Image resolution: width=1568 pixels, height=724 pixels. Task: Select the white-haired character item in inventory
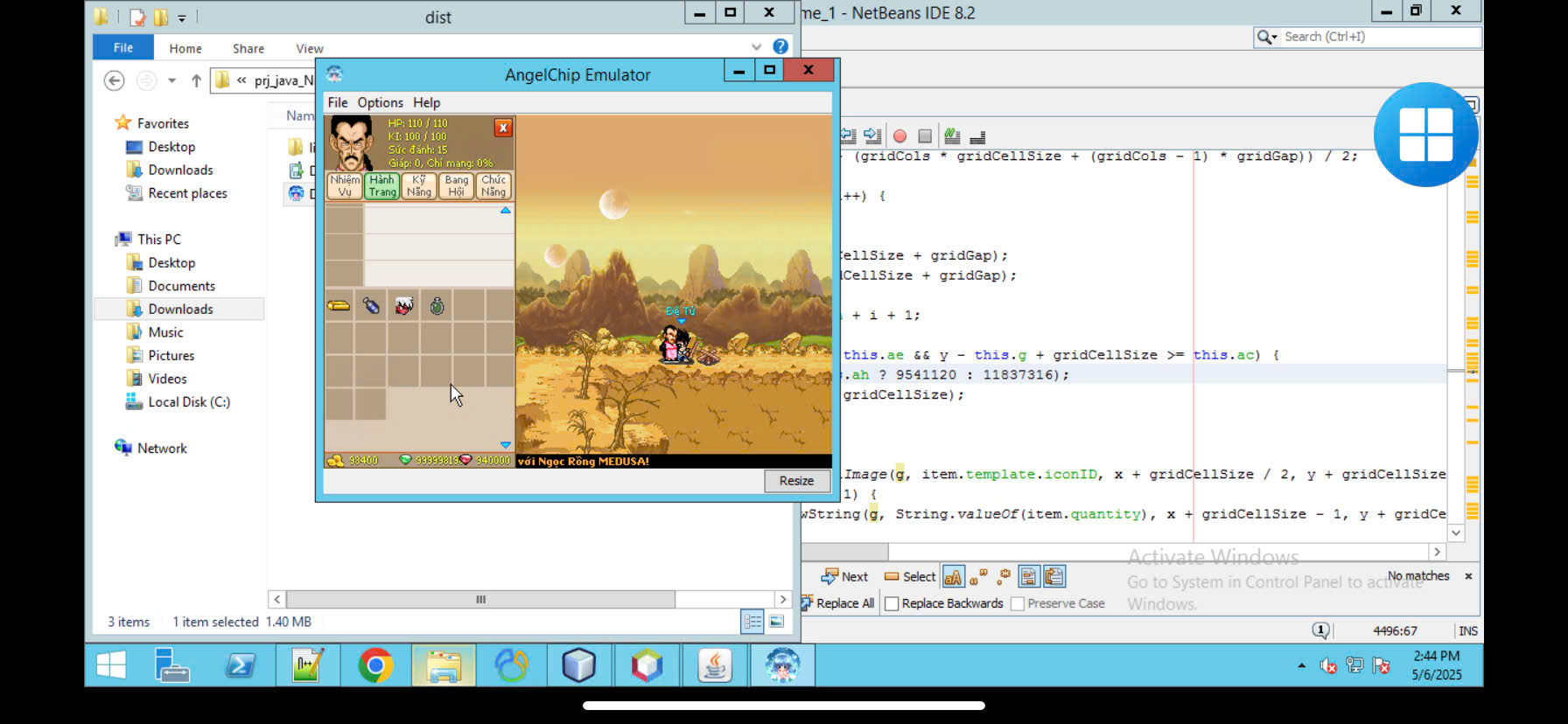point(403,306)
